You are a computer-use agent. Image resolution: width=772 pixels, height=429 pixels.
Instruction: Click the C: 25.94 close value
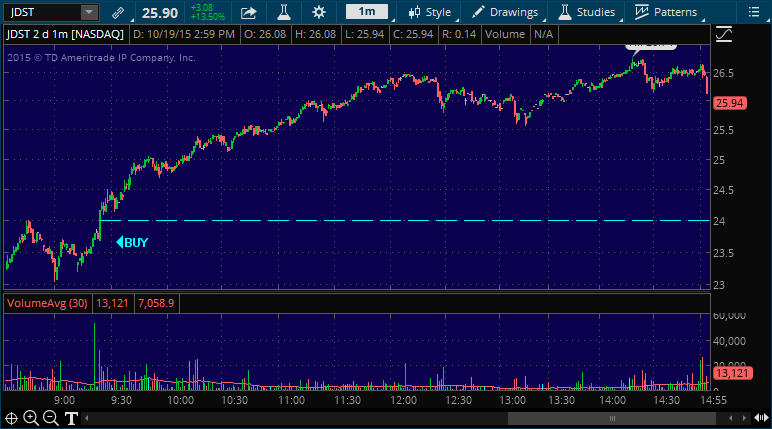[414, 34]
